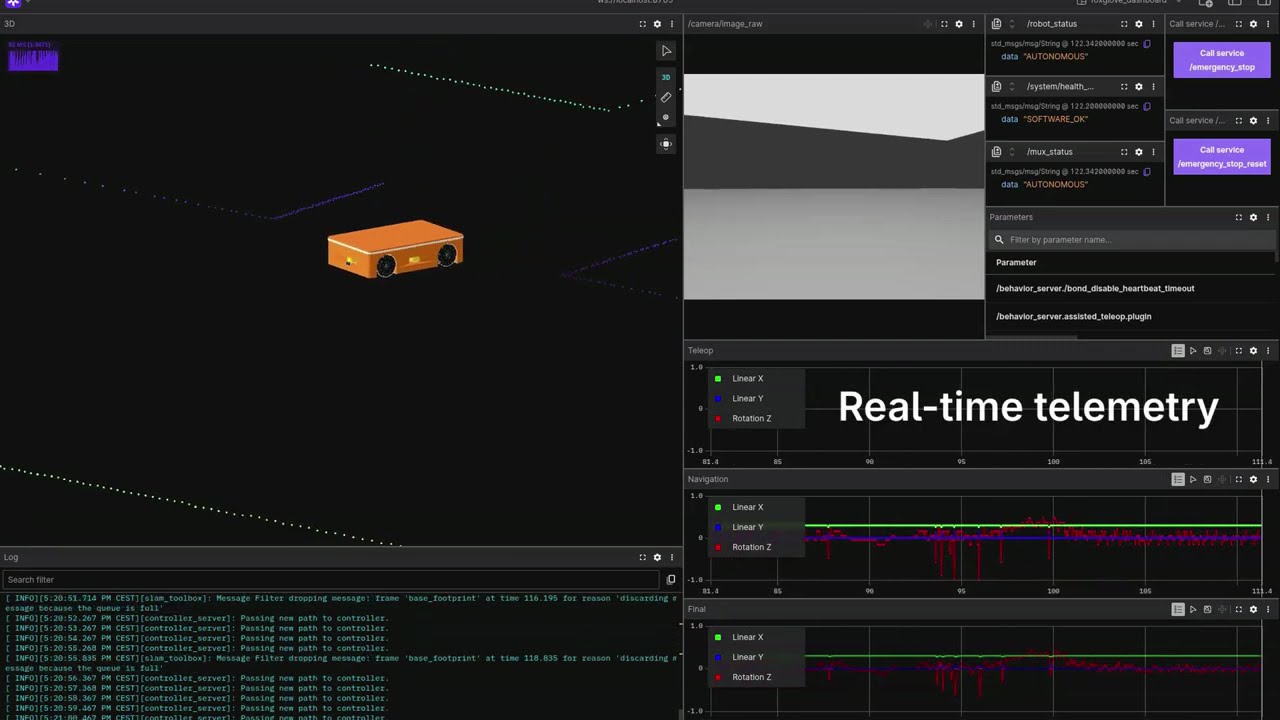Image resolution: width=1280 pixels, height=720 pixels.
Task: Fullscreen the /system/health panel
Action: pos(1124,87)
